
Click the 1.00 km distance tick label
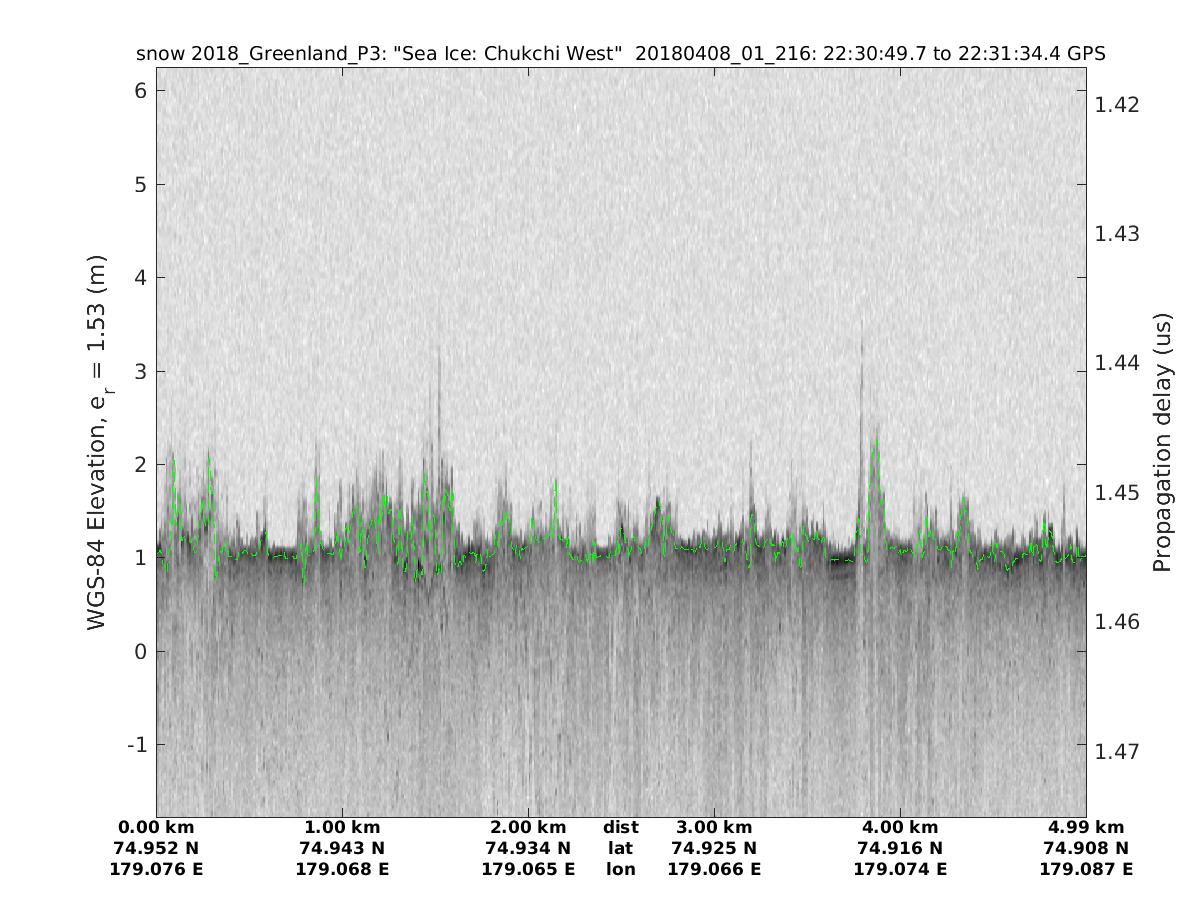pyautogui.click(x=342, y=828)
